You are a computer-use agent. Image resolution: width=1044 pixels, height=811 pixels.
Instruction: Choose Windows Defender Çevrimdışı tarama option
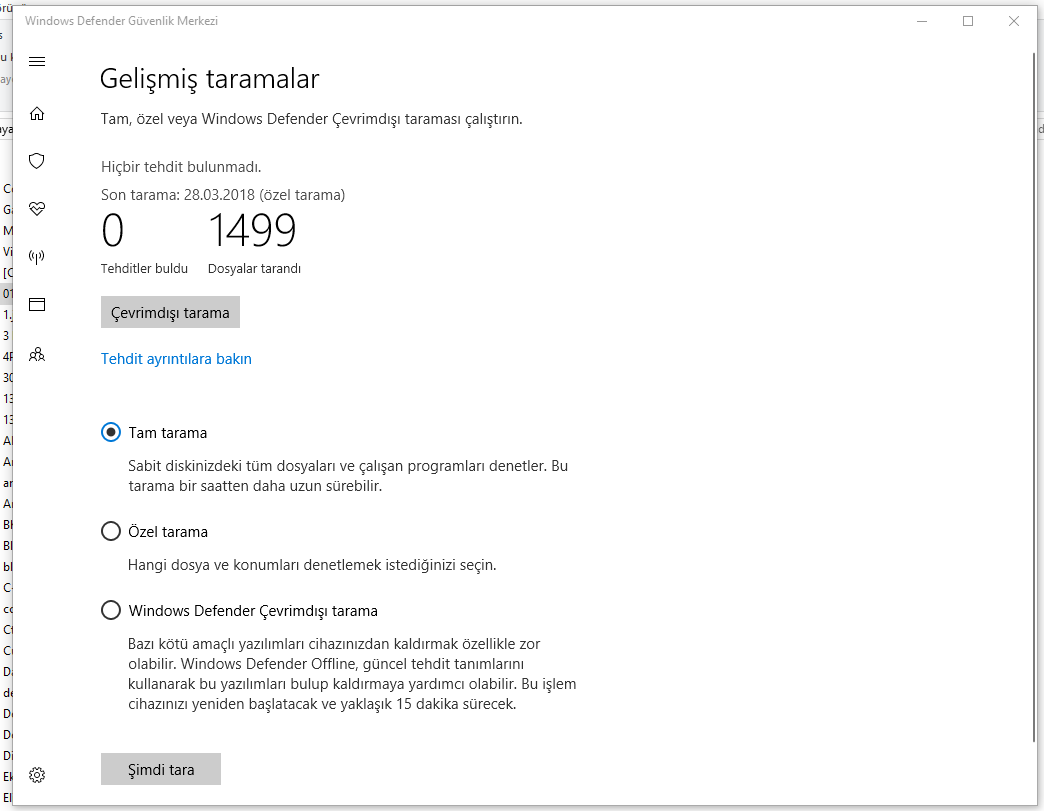[111, 610]
